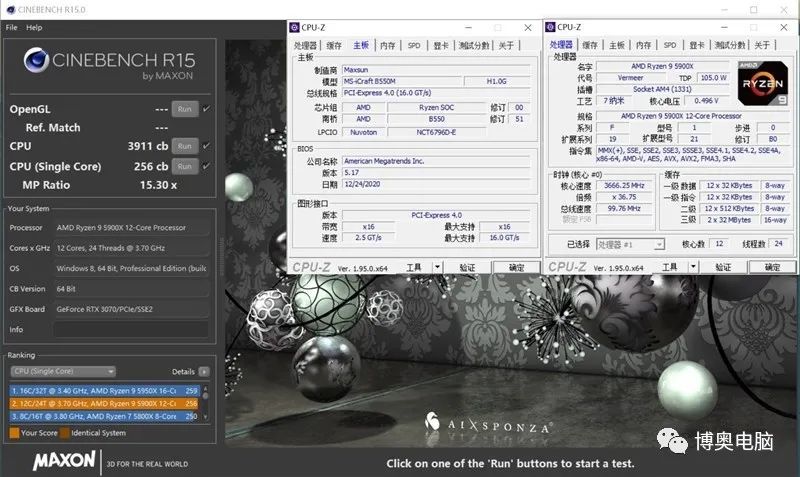Click 确定 button in right CPU-Z

pyautogui.click(x=772, y=266)
